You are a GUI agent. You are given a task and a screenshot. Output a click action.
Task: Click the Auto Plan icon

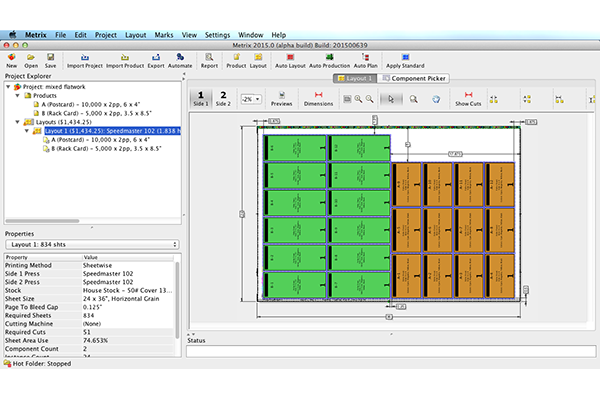point(365,57)
